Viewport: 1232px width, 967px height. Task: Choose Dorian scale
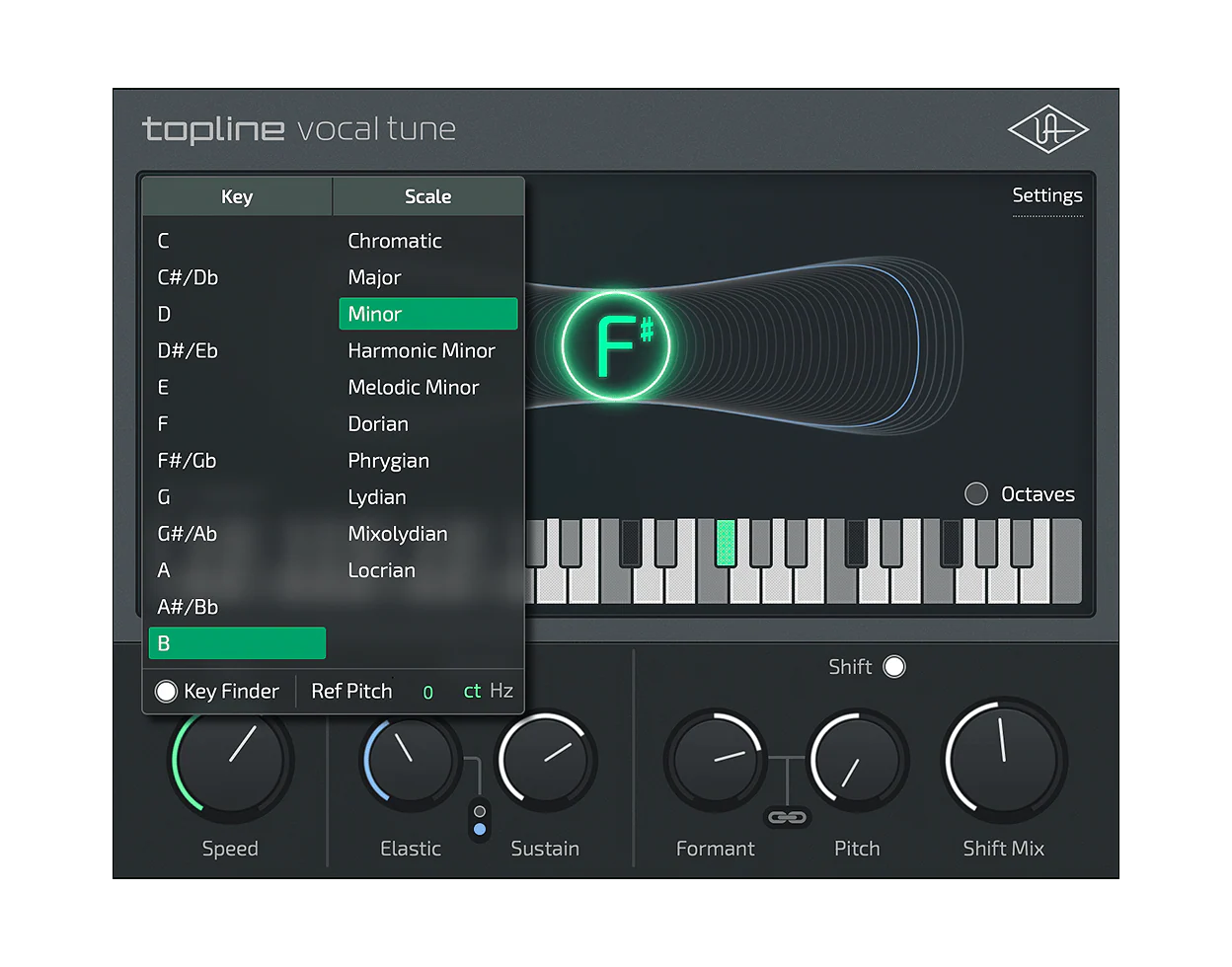pyautogui.click(x=427, y=423)
